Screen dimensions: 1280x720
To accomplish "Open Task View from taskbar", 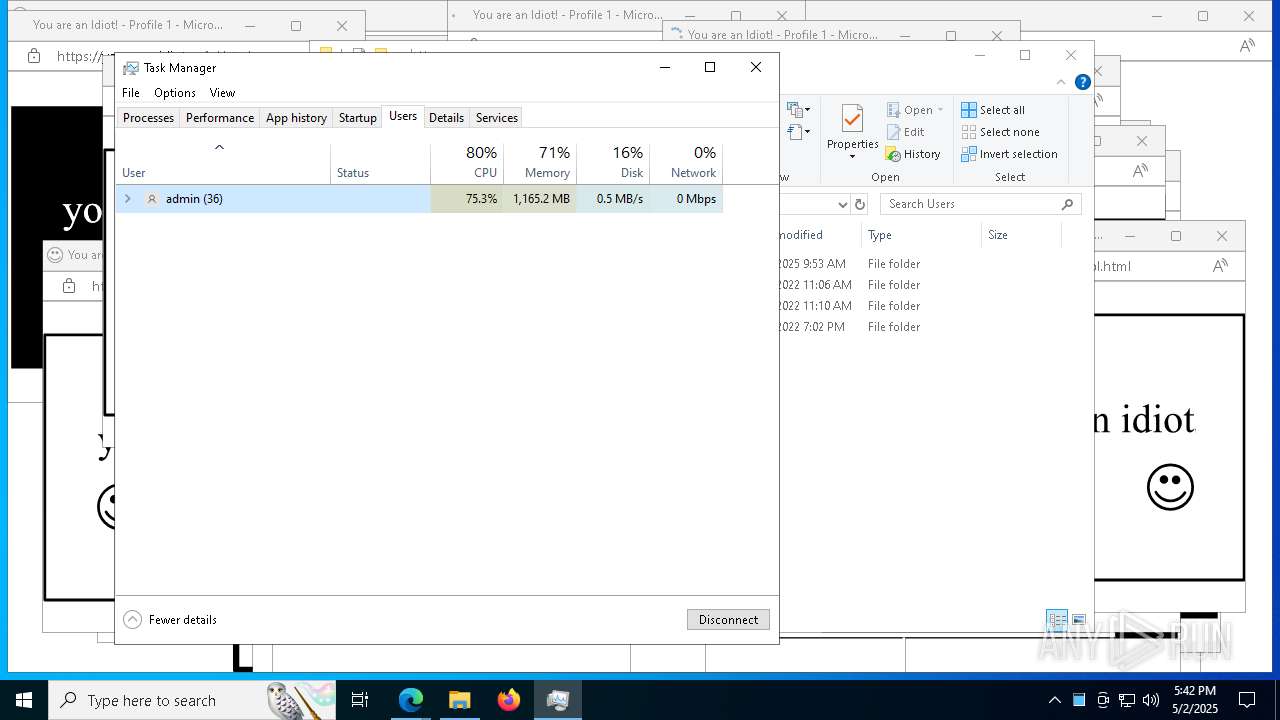I will pos(360,700).
